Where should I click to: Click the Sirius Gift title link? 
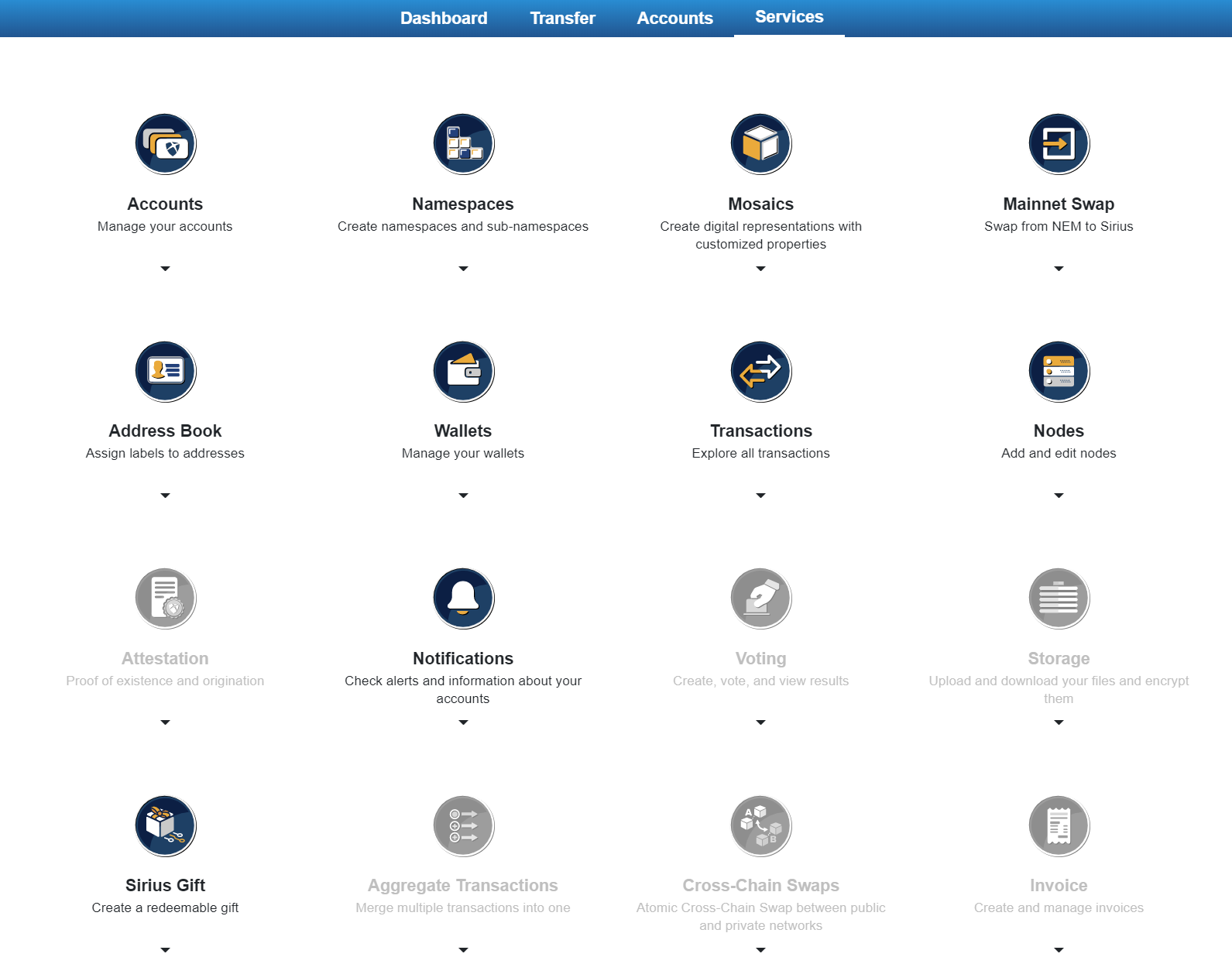(x=165, y=885)
